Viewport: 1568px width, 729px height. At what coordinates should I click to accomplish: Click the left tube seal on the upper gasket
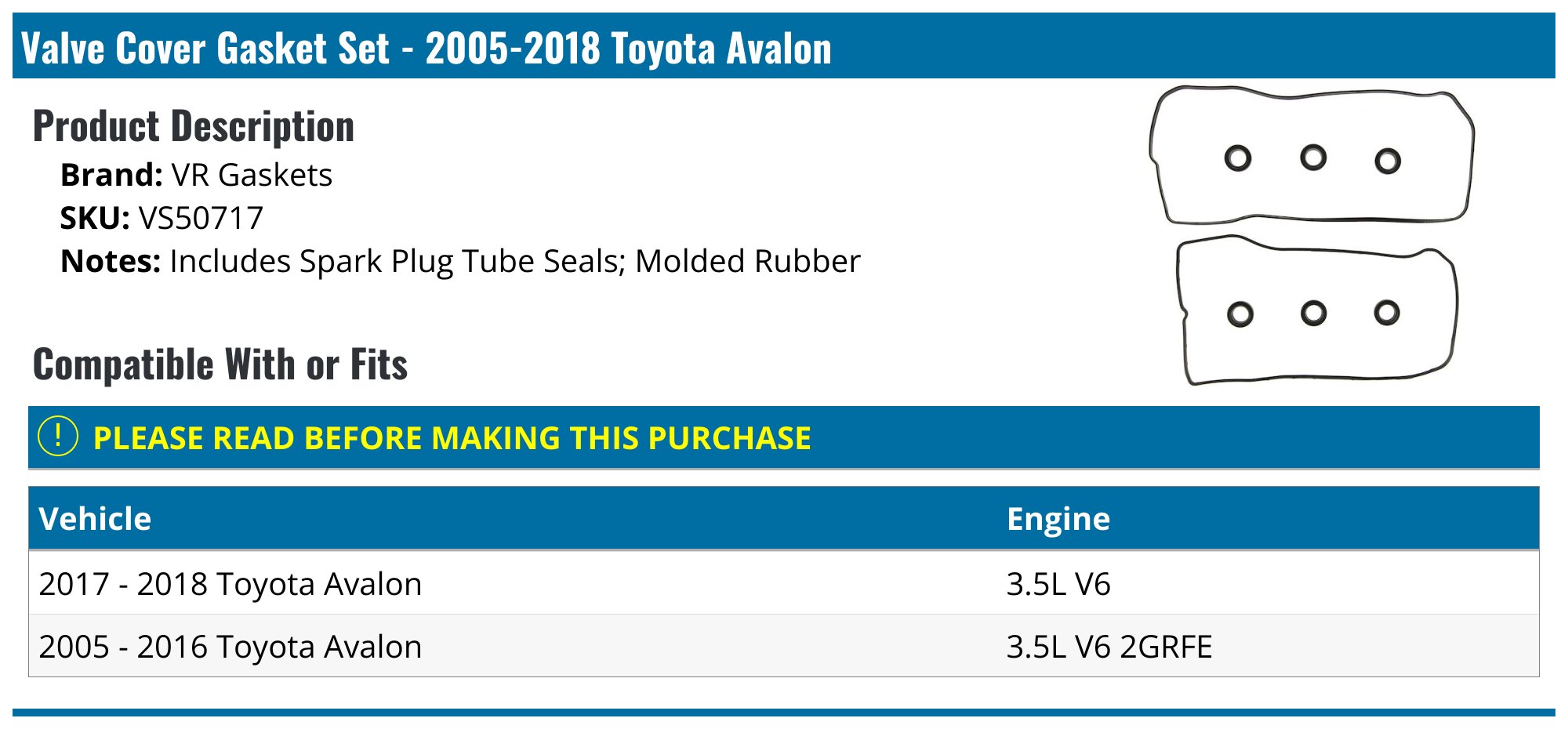1237,159
